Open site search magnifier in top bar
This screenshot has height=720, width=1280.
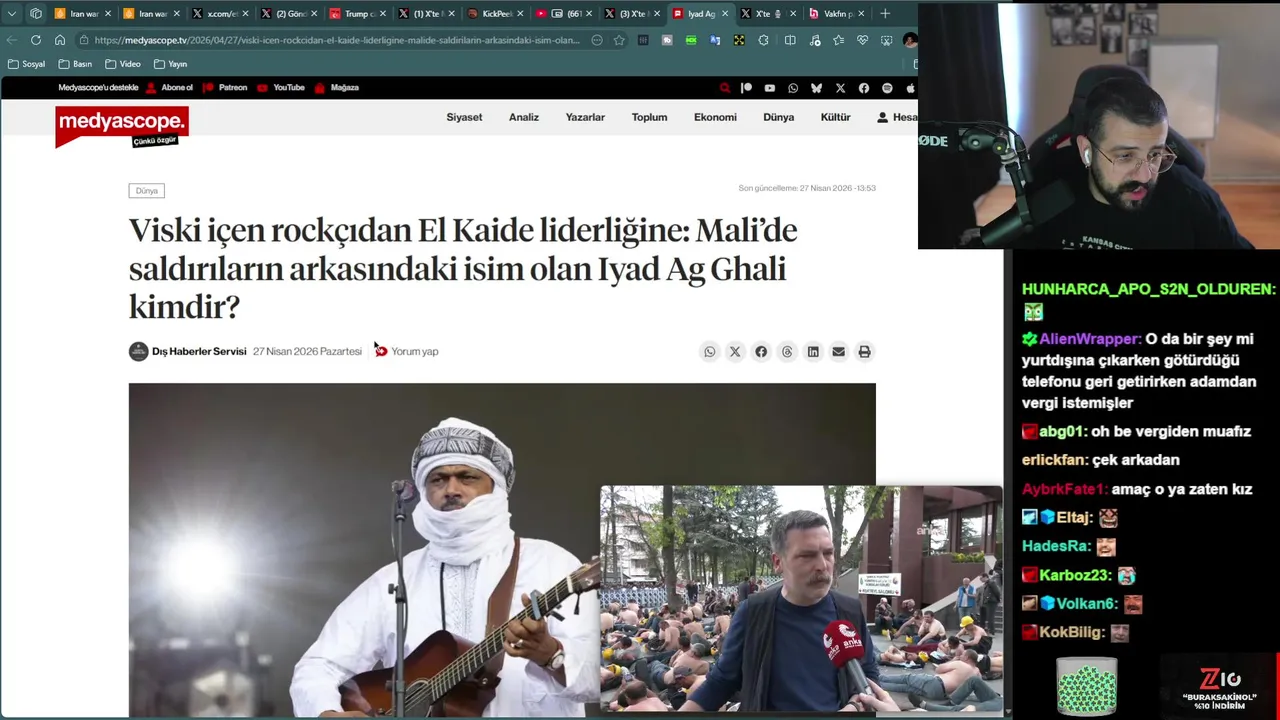(x=725, y=88)
